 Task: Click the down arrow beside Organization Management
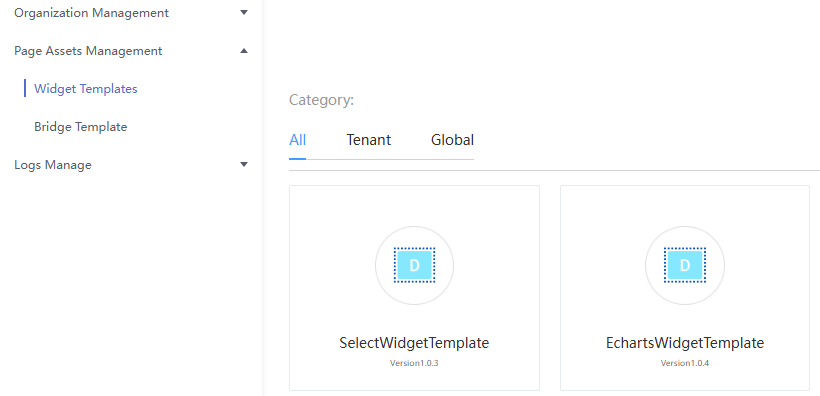(244, 13)
